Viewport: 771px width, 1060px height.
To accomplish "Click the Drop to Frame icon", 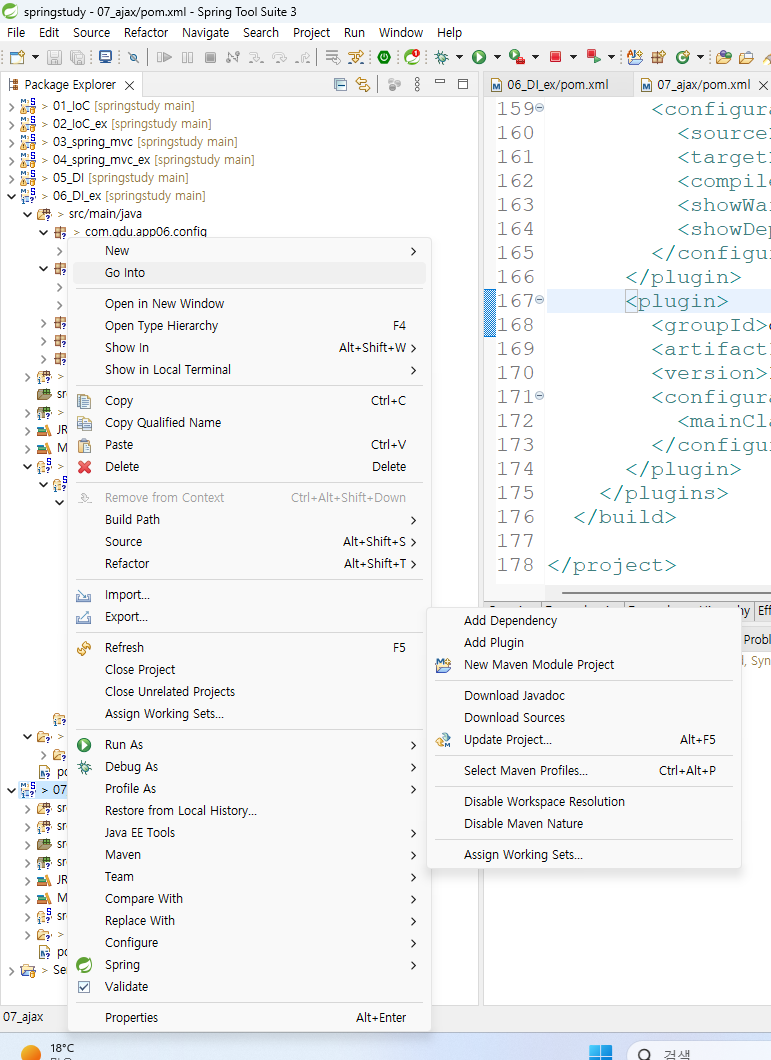I will pos(332,57).
